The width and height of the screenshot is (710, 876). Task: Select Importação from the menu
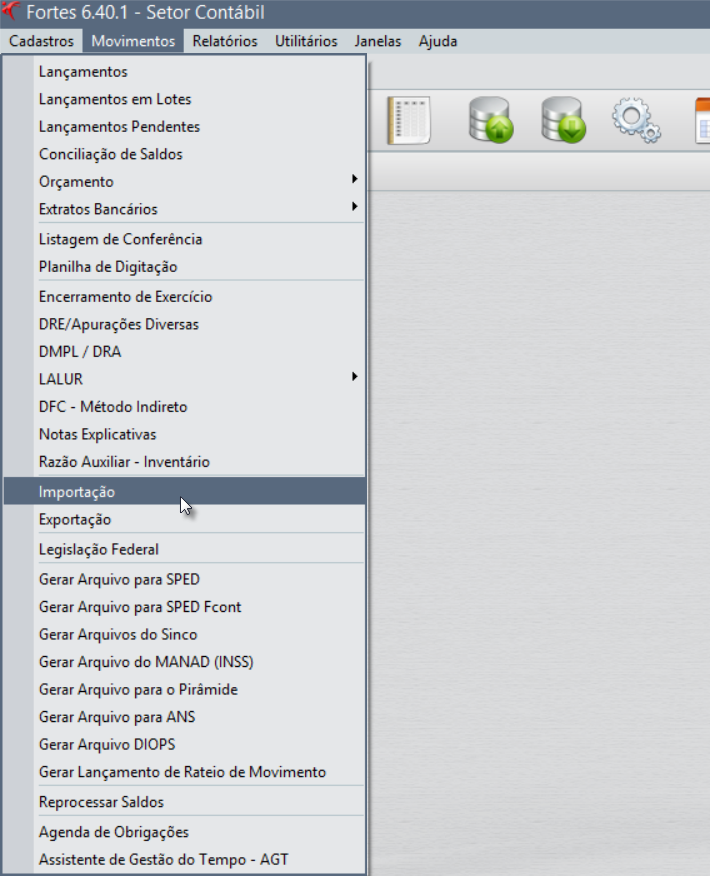point(77,492)
